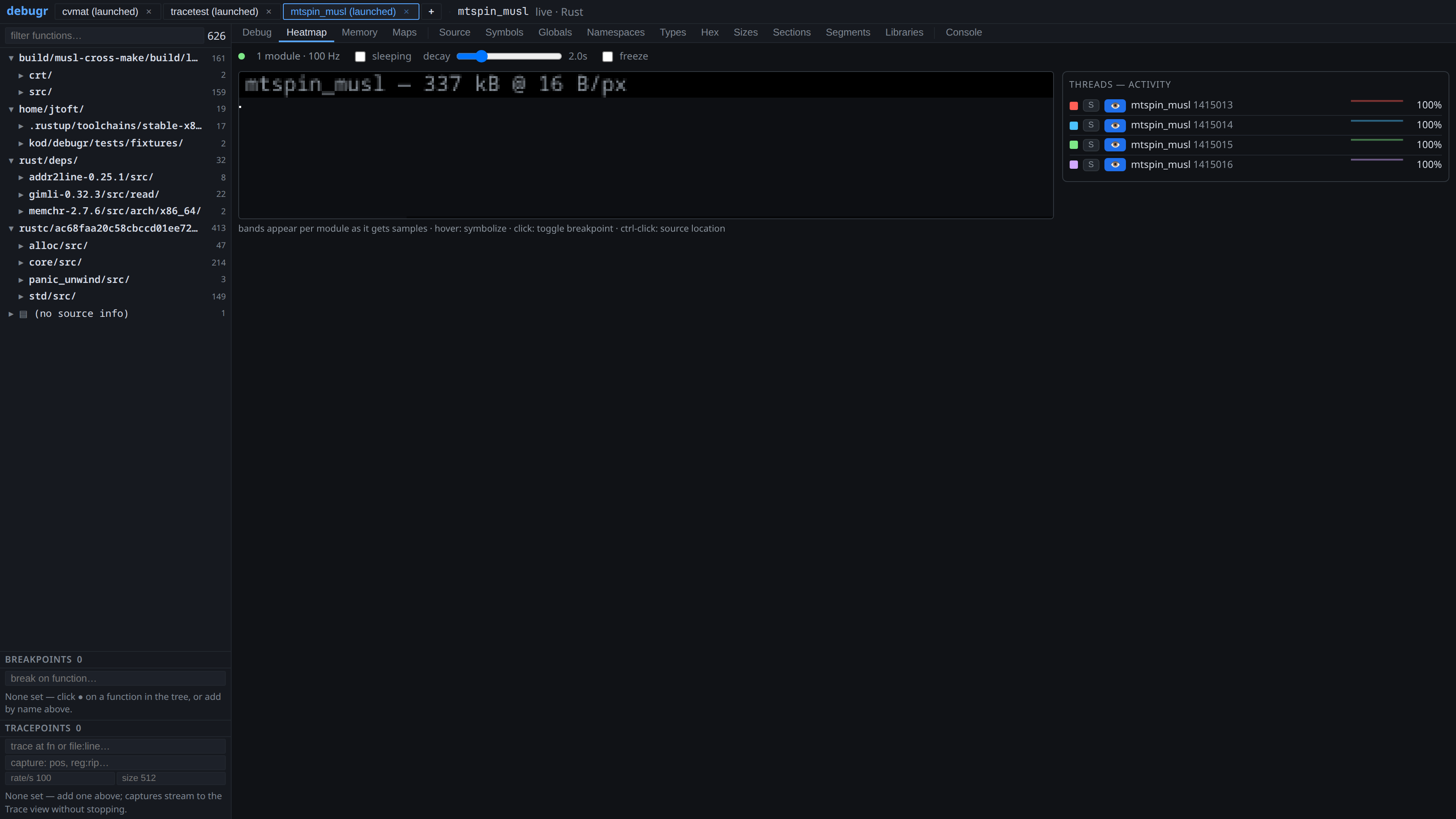Open the Hex tab
Screen dimensions: 1456x819
[709, 32]
